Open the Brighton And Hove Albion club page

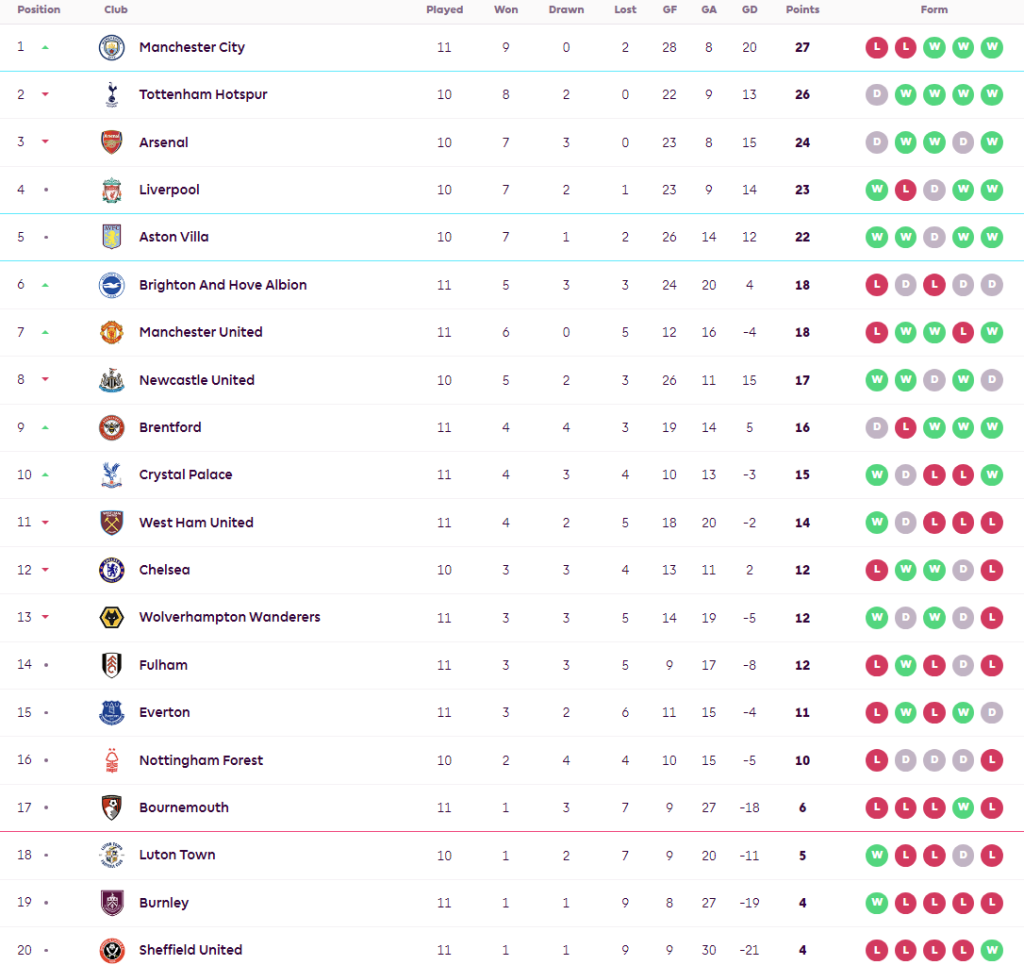222,285
